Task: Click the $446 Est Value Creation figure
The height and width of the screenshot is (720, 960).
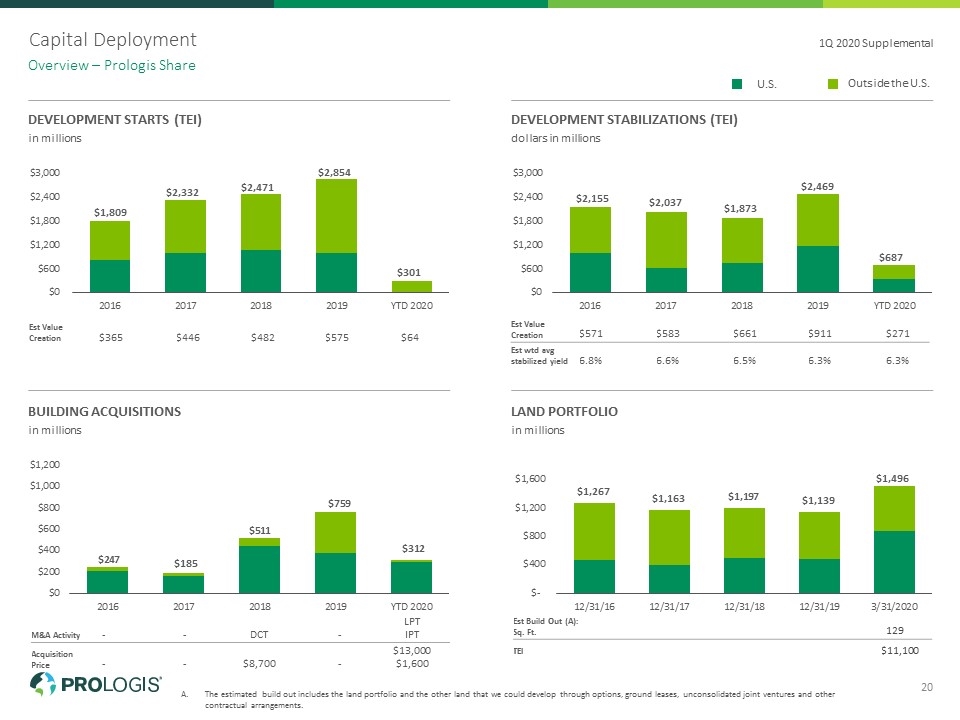Action: click(x=188, y=337)
